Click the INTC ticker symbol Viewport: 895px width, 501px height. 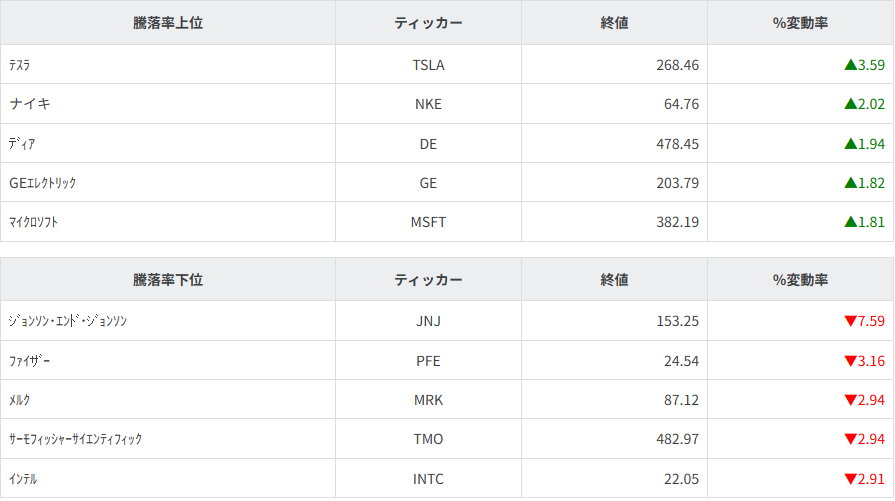tap(428, 479)
